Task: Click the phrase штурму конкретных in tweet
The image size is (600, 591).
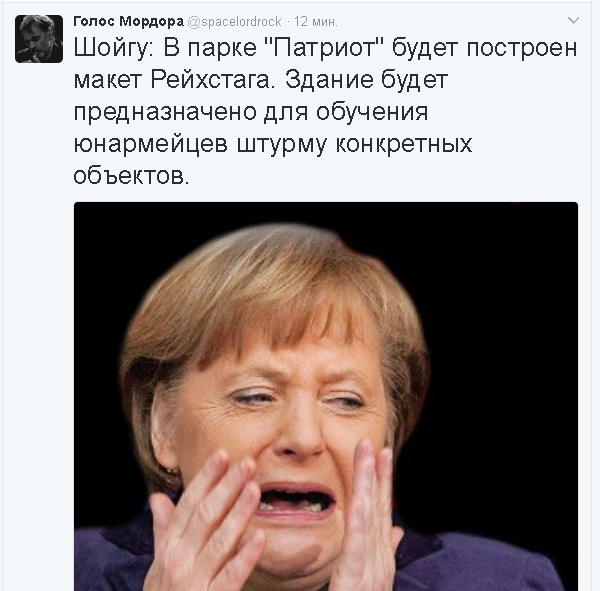Action: tap(354, 144)
